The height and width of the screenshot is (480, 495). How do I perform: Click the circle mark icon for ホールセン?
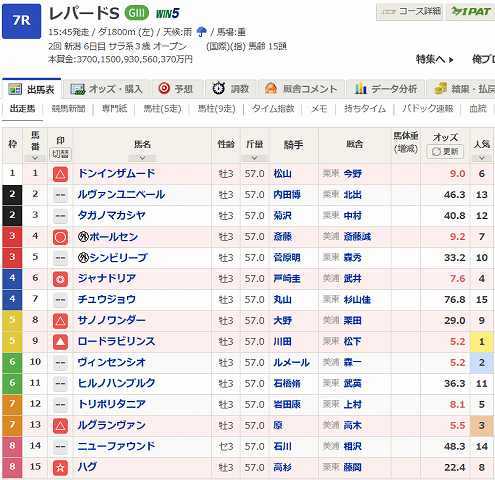tap(60, 237)
